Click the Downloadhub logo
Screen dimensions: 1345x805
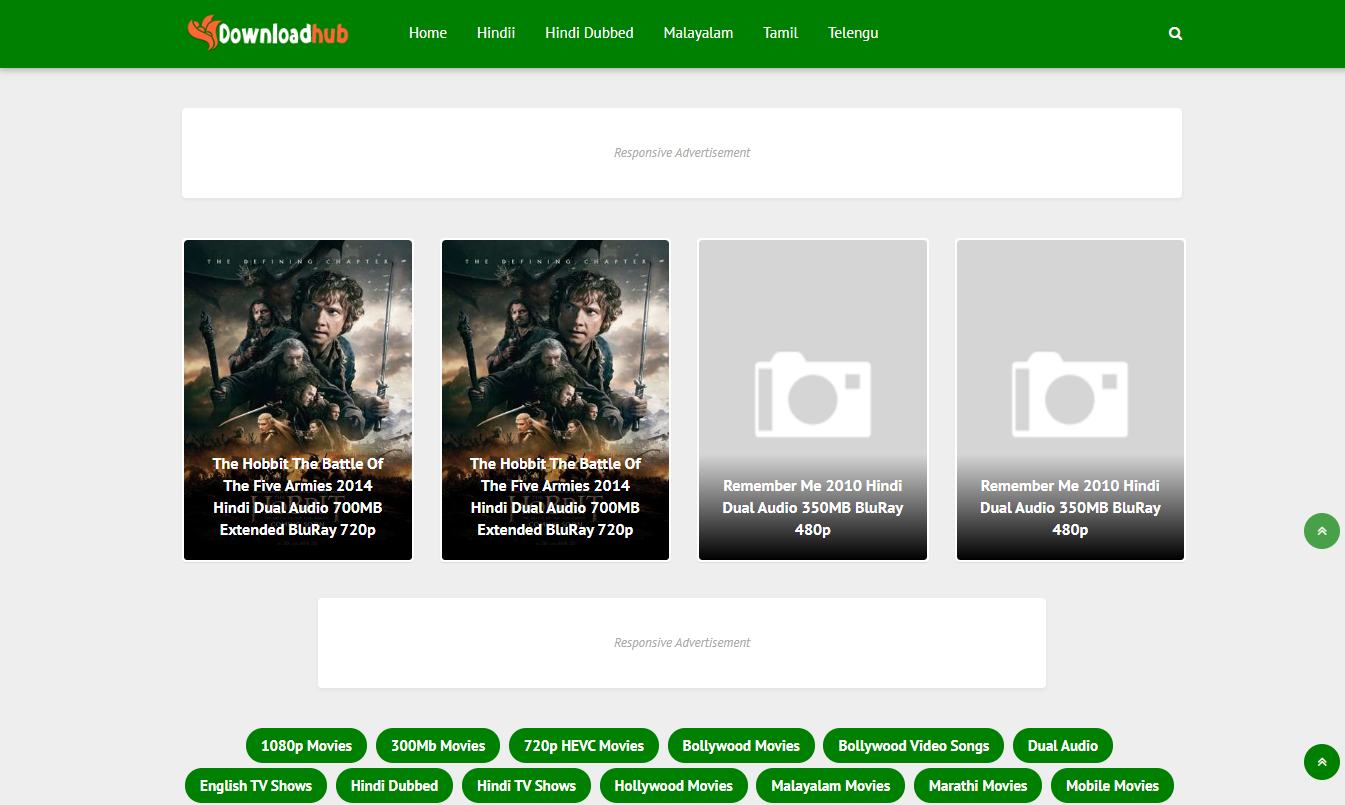pyautogui.click(x=268, y=33)
